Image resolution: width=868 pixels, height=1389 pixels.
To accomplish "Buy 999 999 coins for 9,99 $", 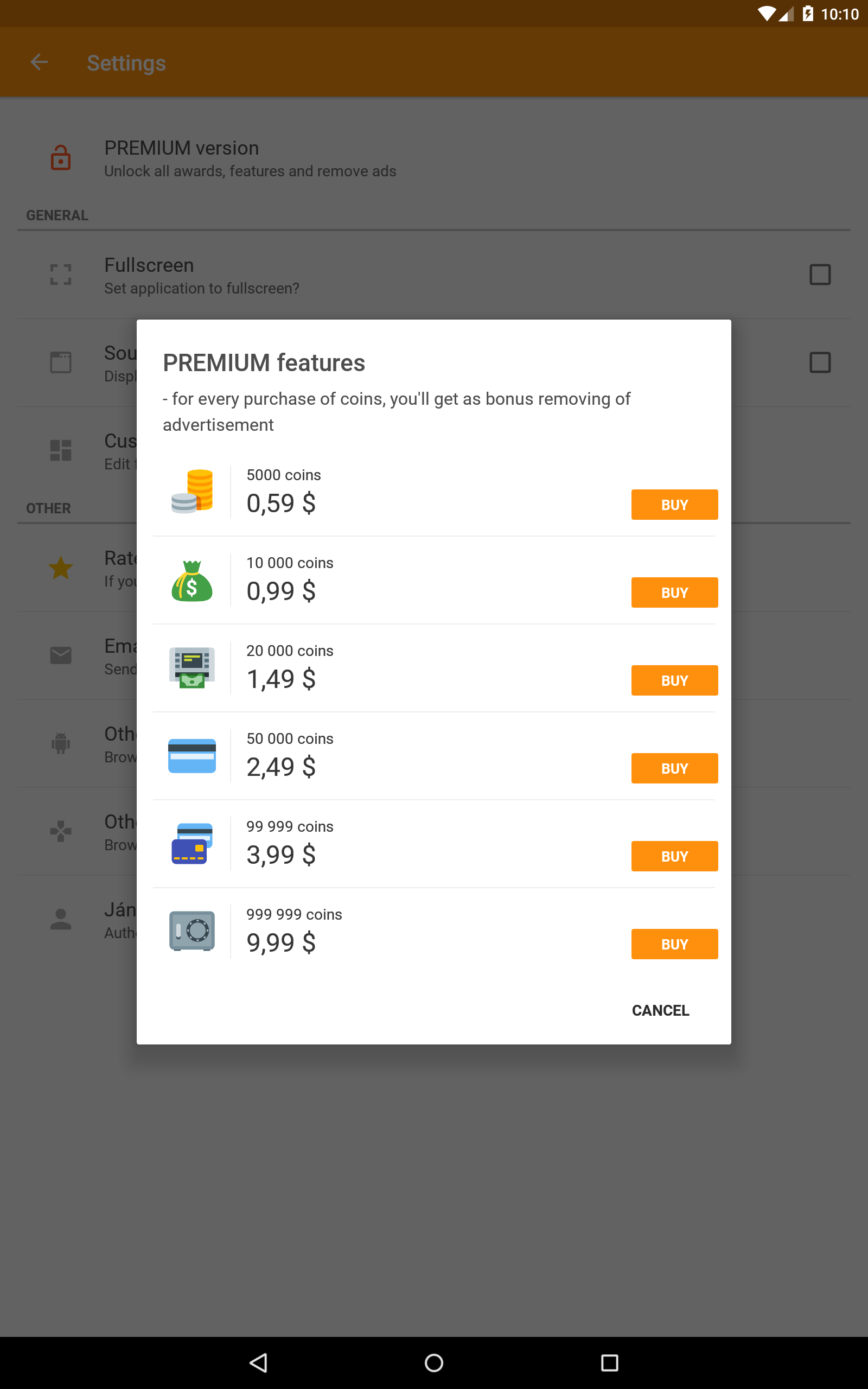I will click(674, 944).
